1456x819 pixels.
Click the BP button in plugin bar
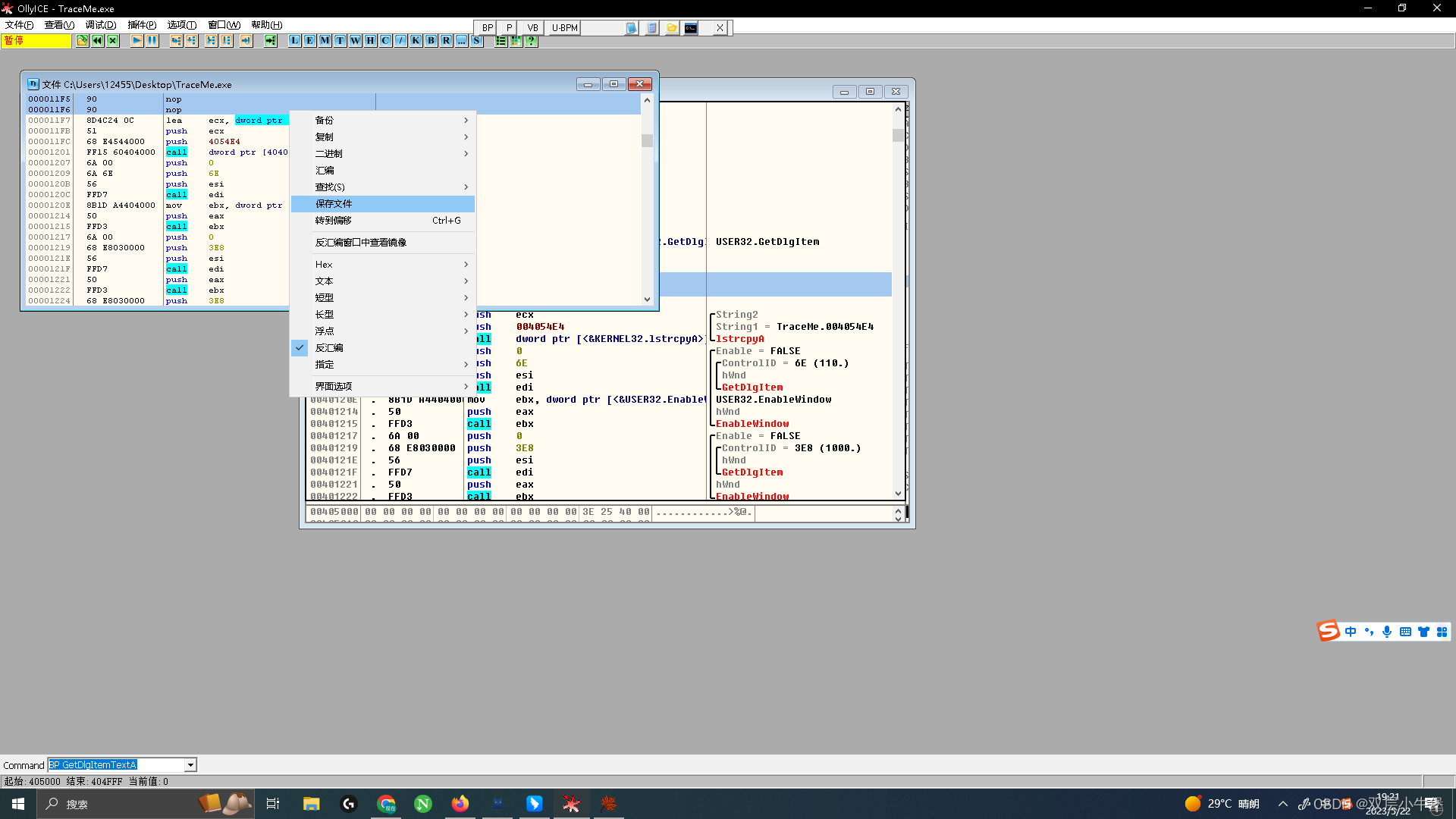point(487,28)
